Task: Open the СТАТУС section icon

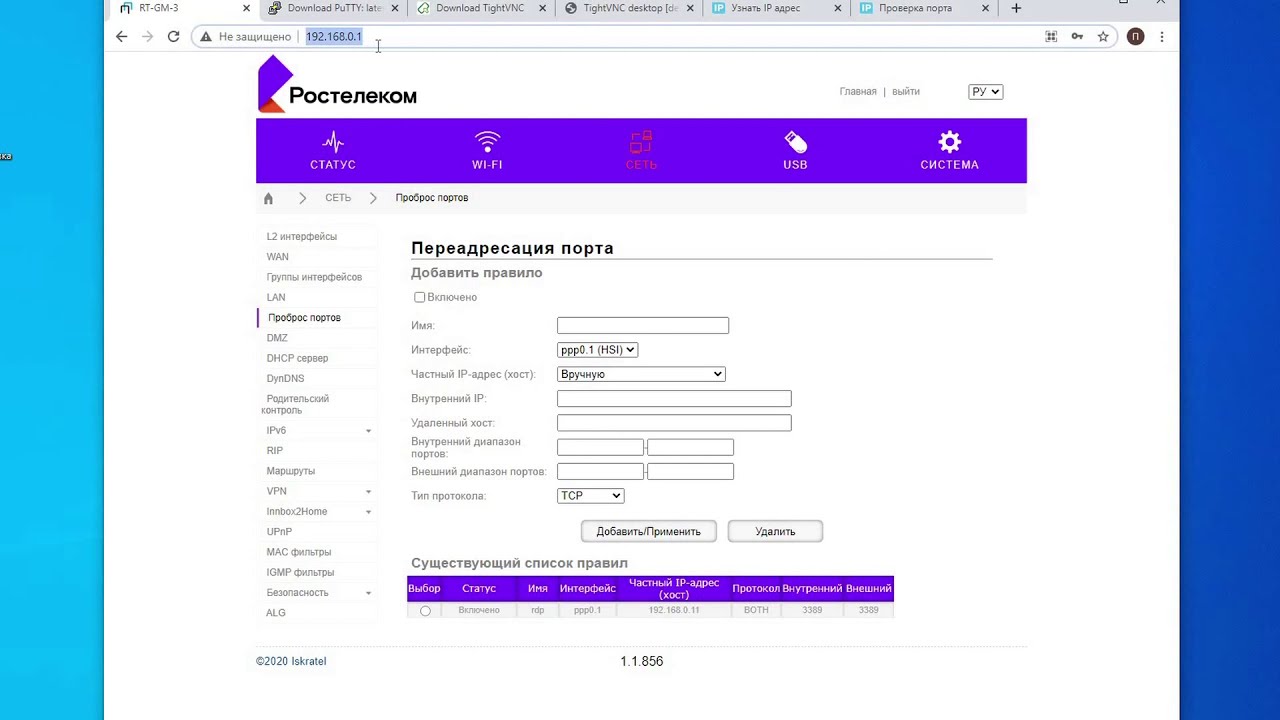Action: click(x=333, y=142)
